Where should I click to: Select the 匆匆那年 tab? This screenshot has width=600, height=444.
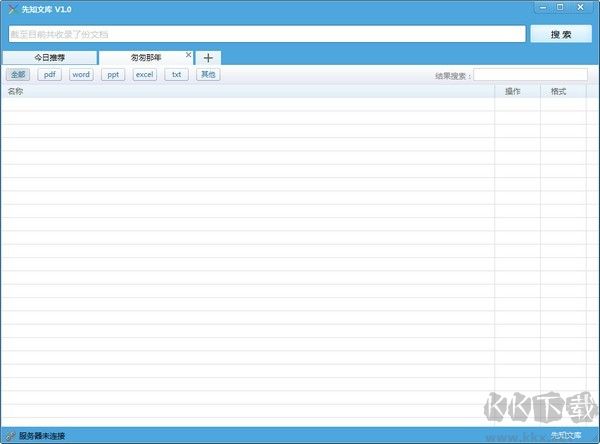pos(146,58)
